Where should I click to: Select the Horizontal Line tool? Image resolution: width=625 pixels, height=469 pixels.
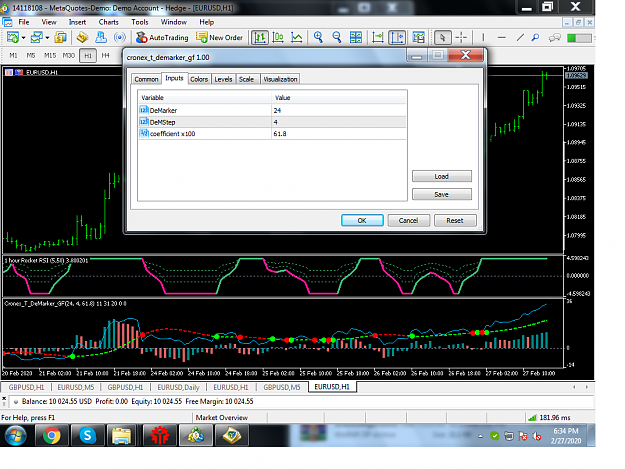click(x=502, y=37)
